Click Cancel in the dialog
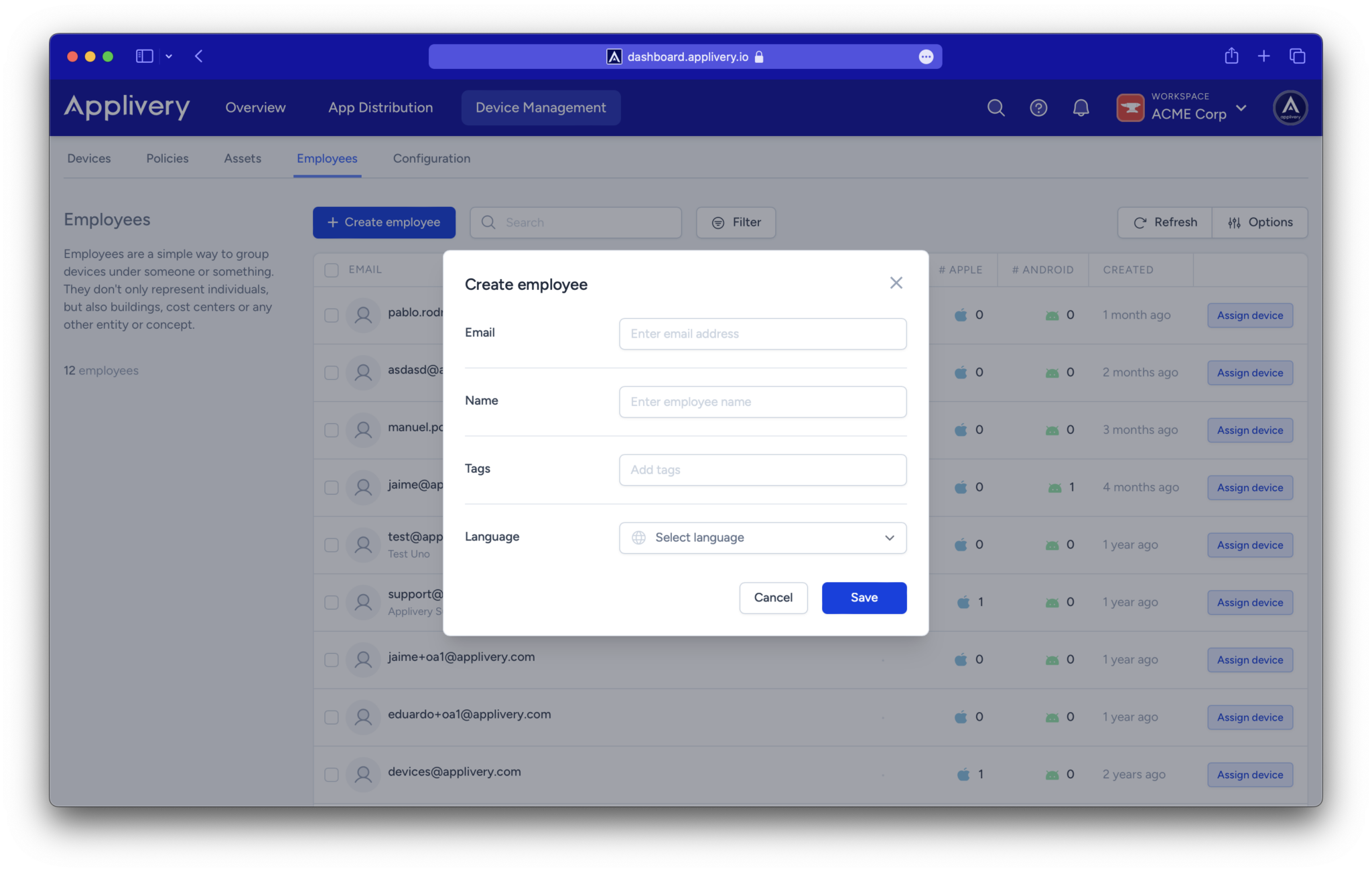 click(773, 597)
